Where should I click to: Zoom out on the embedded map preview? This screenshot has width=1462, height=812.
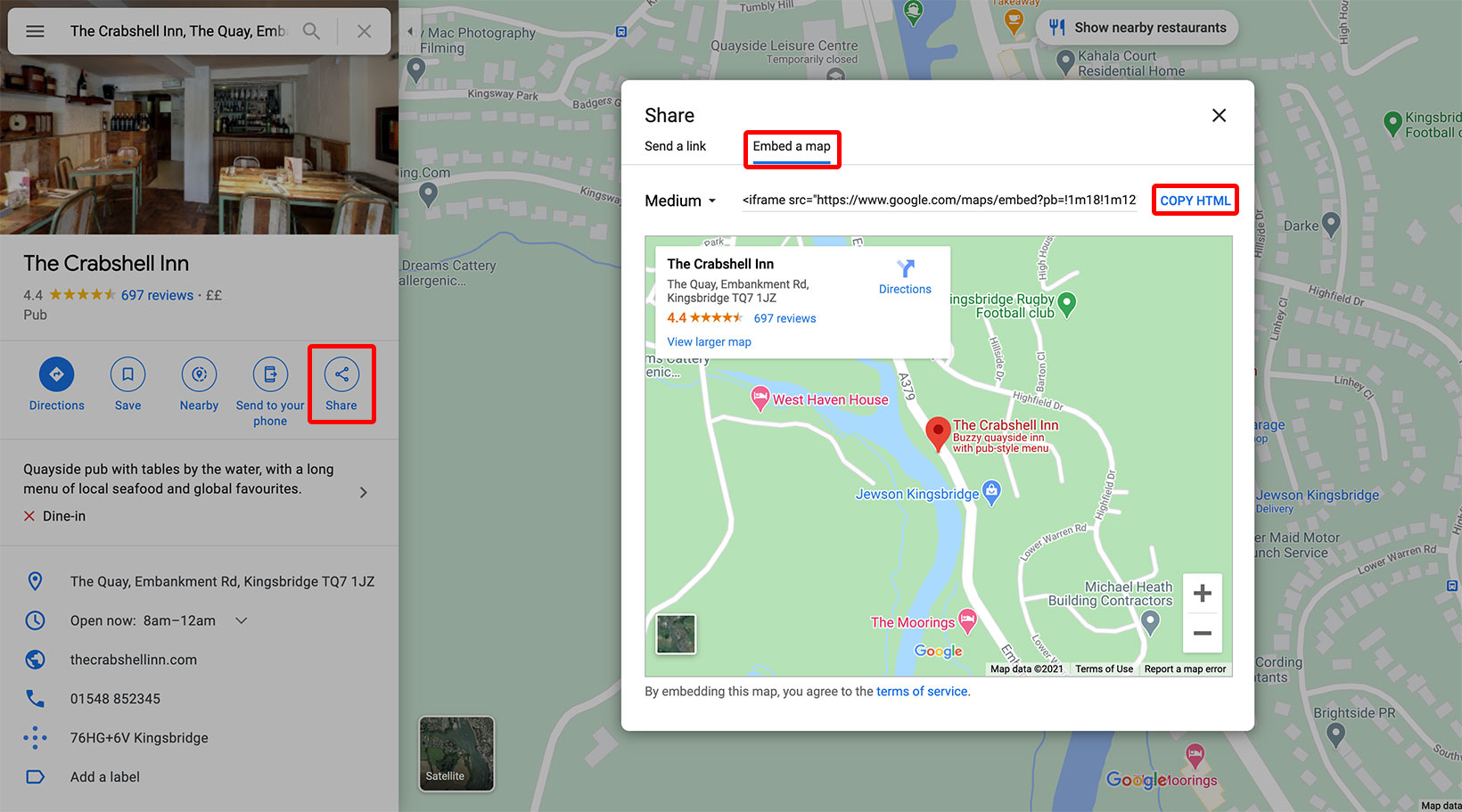tap(1203, 634)
